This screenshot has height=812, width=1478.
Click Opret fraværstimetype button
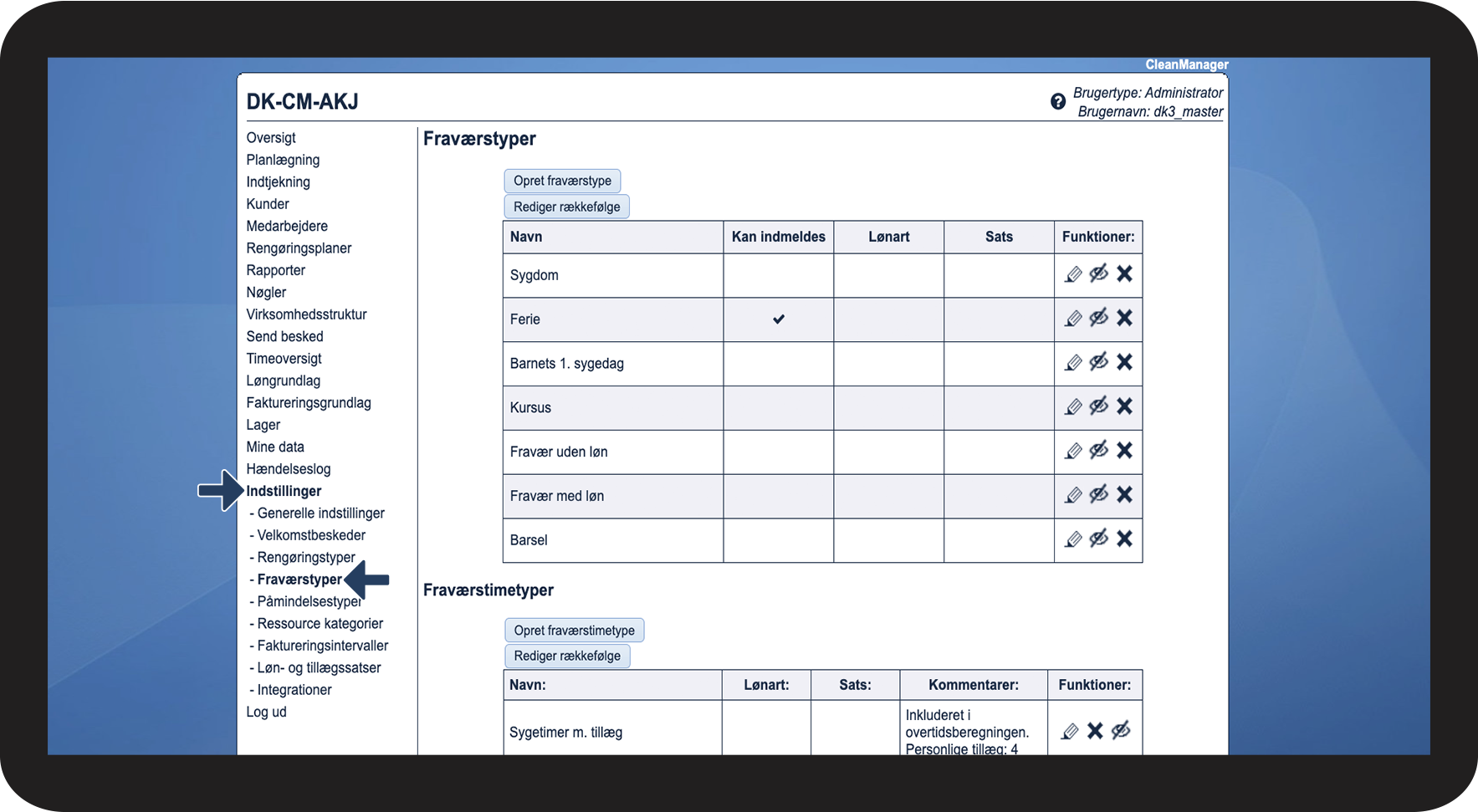[574, 631]
